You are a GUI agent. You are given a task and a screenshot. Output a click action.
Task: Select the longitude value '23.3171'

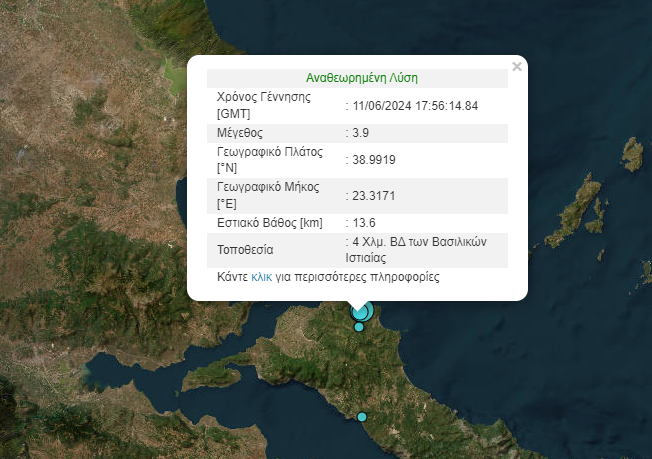click(374, 196)
